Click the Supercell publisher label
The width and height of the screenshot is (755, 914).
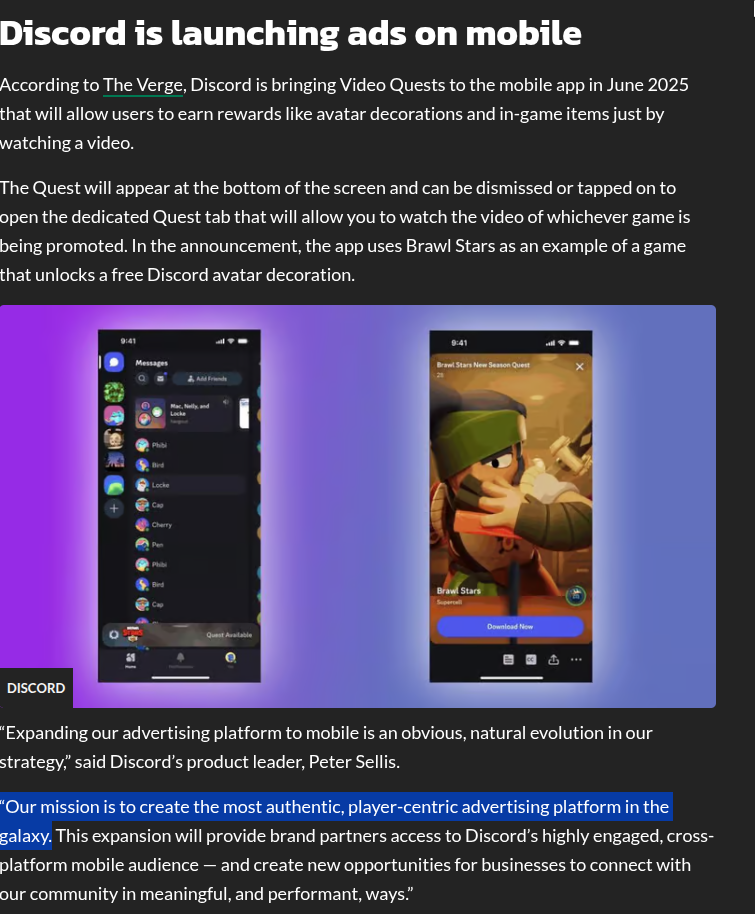coord(449,602)
